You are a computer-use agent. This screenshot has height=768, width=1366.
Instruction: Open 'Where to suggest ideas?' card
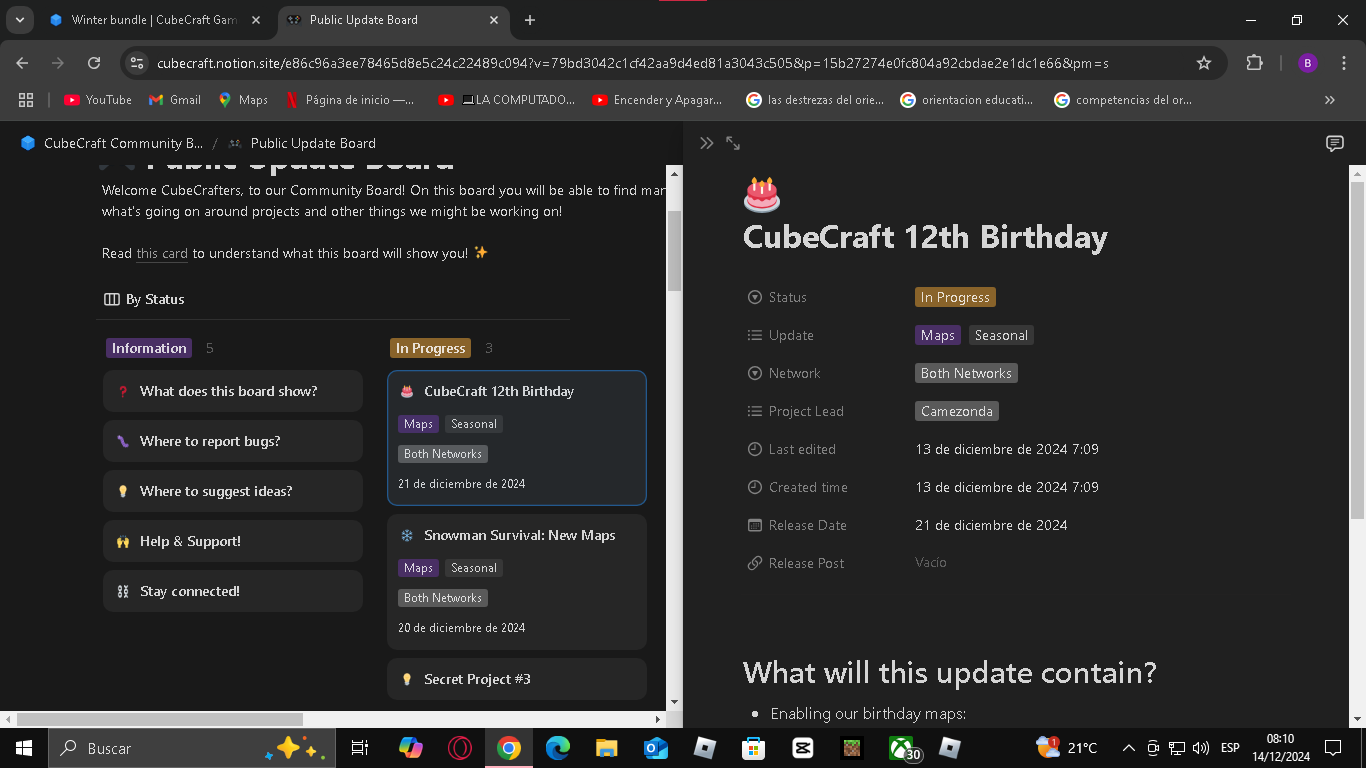coord(233,491)
